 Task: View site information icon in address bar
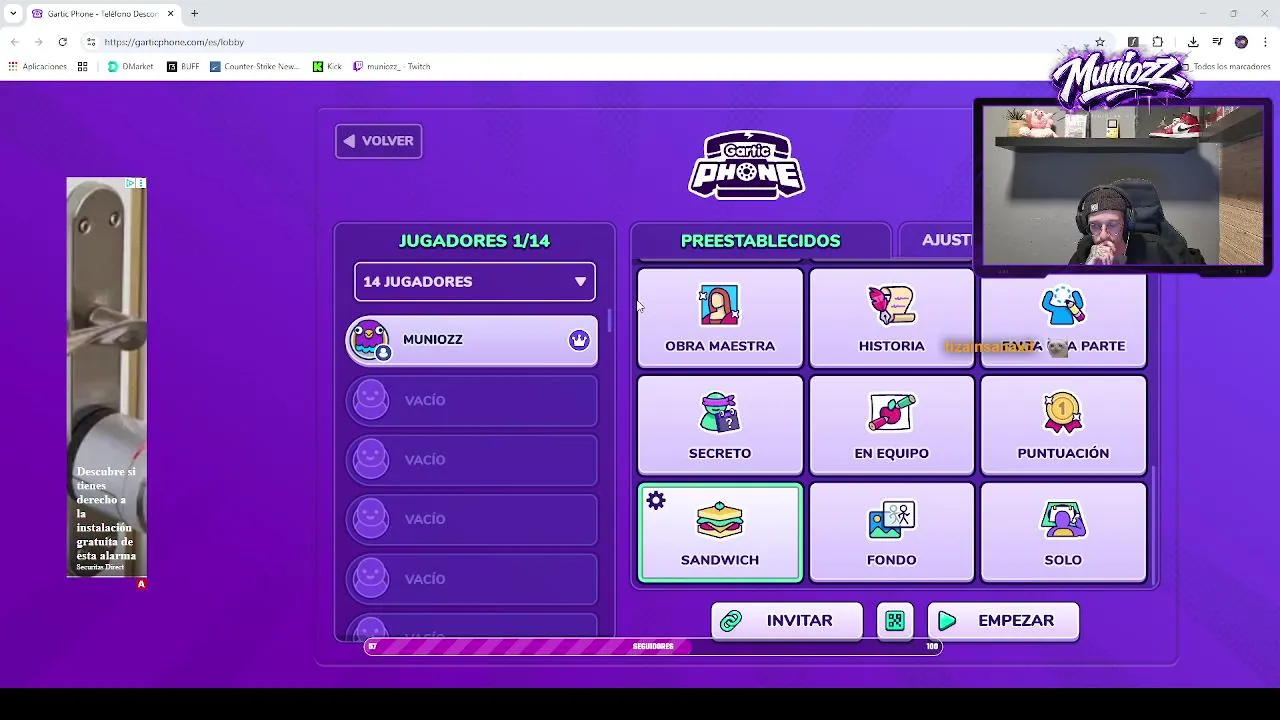point(91,42)
